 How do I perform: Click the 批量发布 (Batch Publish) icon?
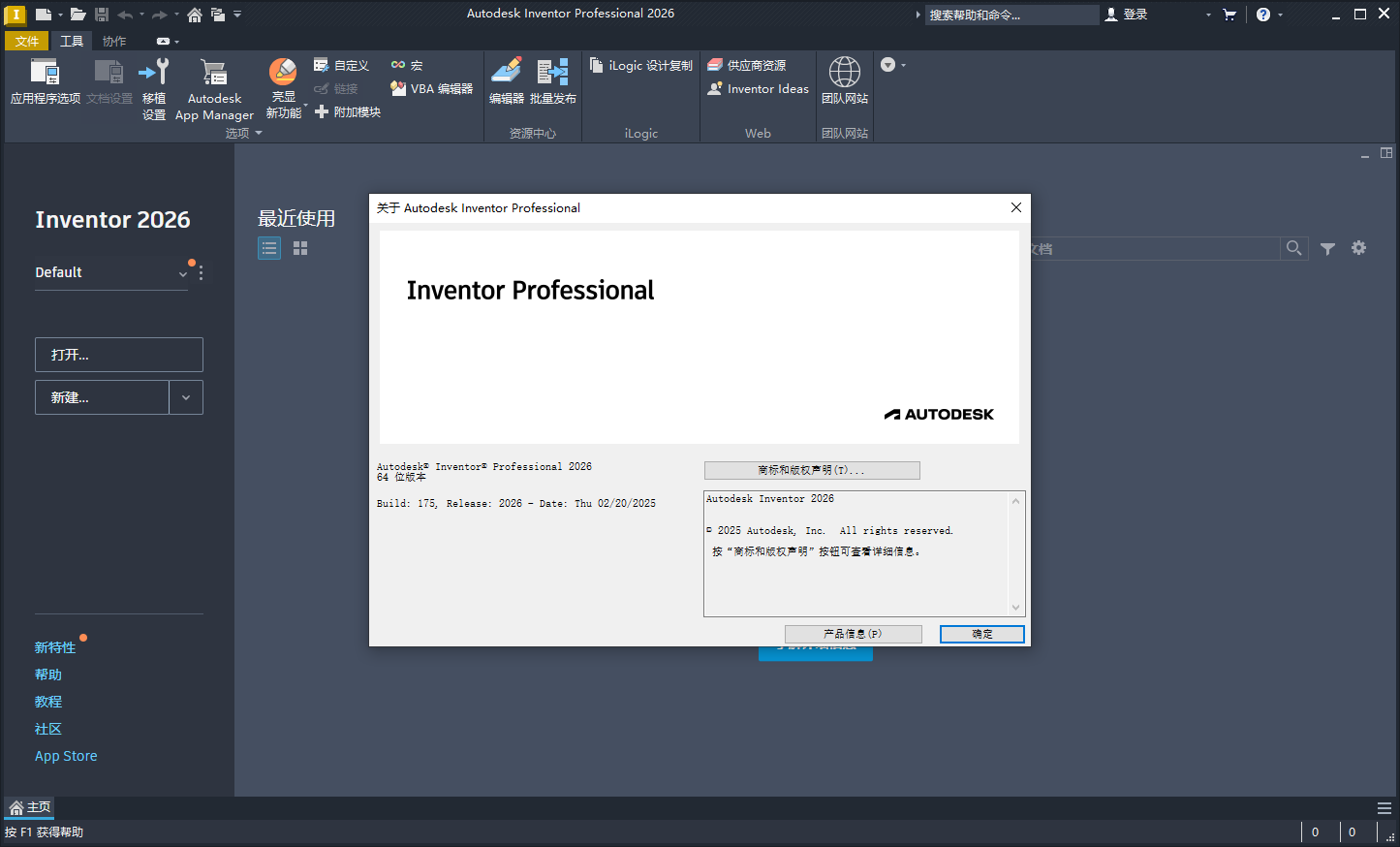(x=552, y=78)
